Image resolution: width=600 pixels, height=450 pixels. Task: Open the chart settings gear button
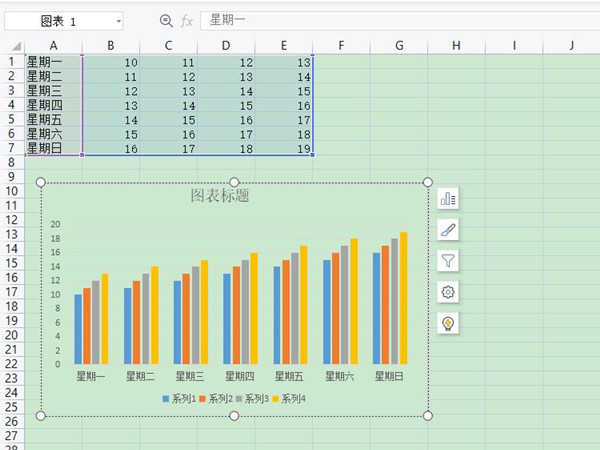(x=448, y=292)
